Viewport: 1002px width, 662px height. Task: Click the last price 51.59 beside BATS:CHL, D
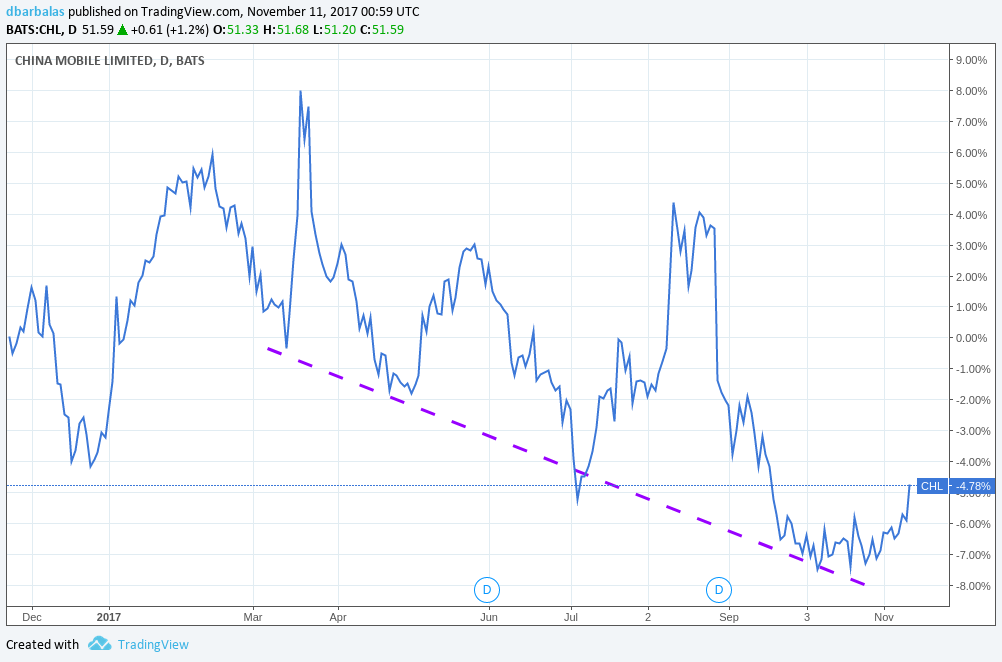coord(98,29)
